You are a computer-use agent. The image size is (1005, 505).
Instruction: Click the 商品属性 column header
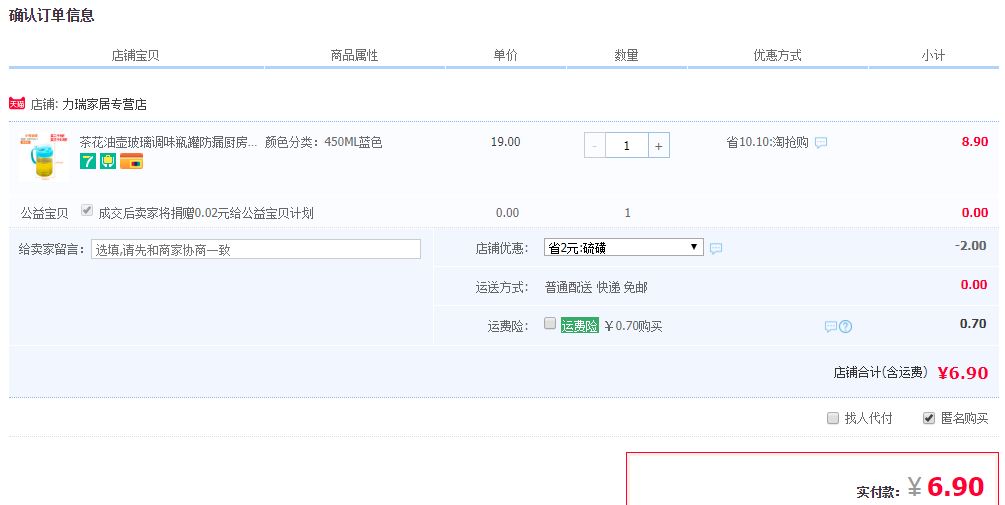click(x=354, y=55)
